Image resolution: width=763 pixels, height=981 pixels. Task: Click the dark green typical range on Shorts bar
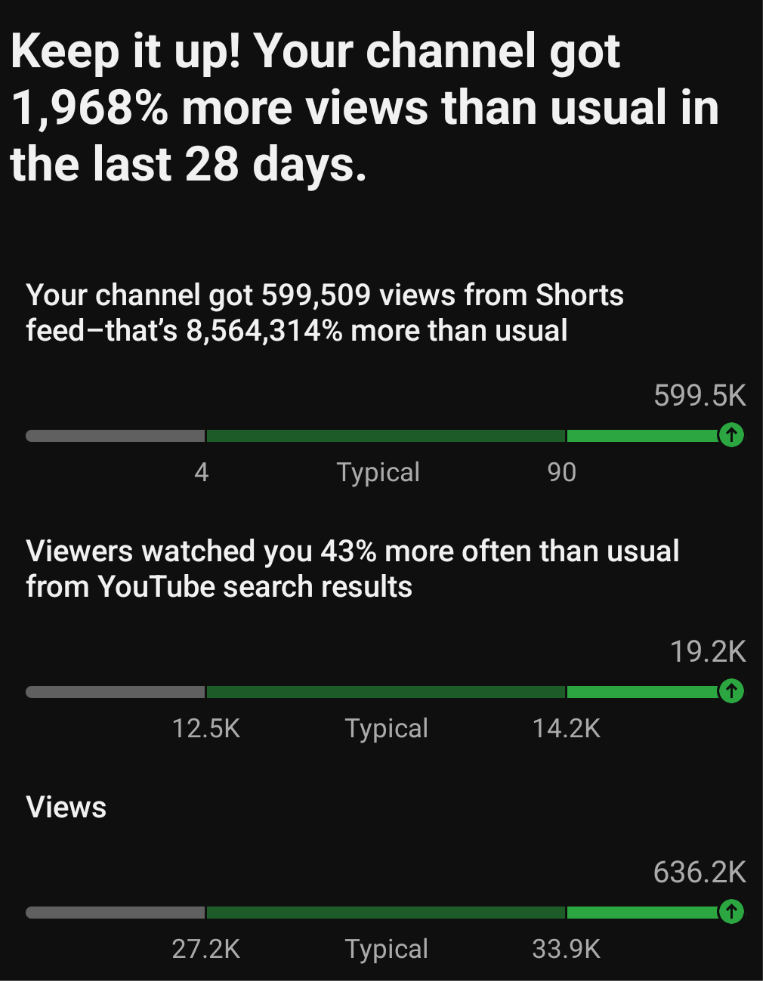point(386,436)
